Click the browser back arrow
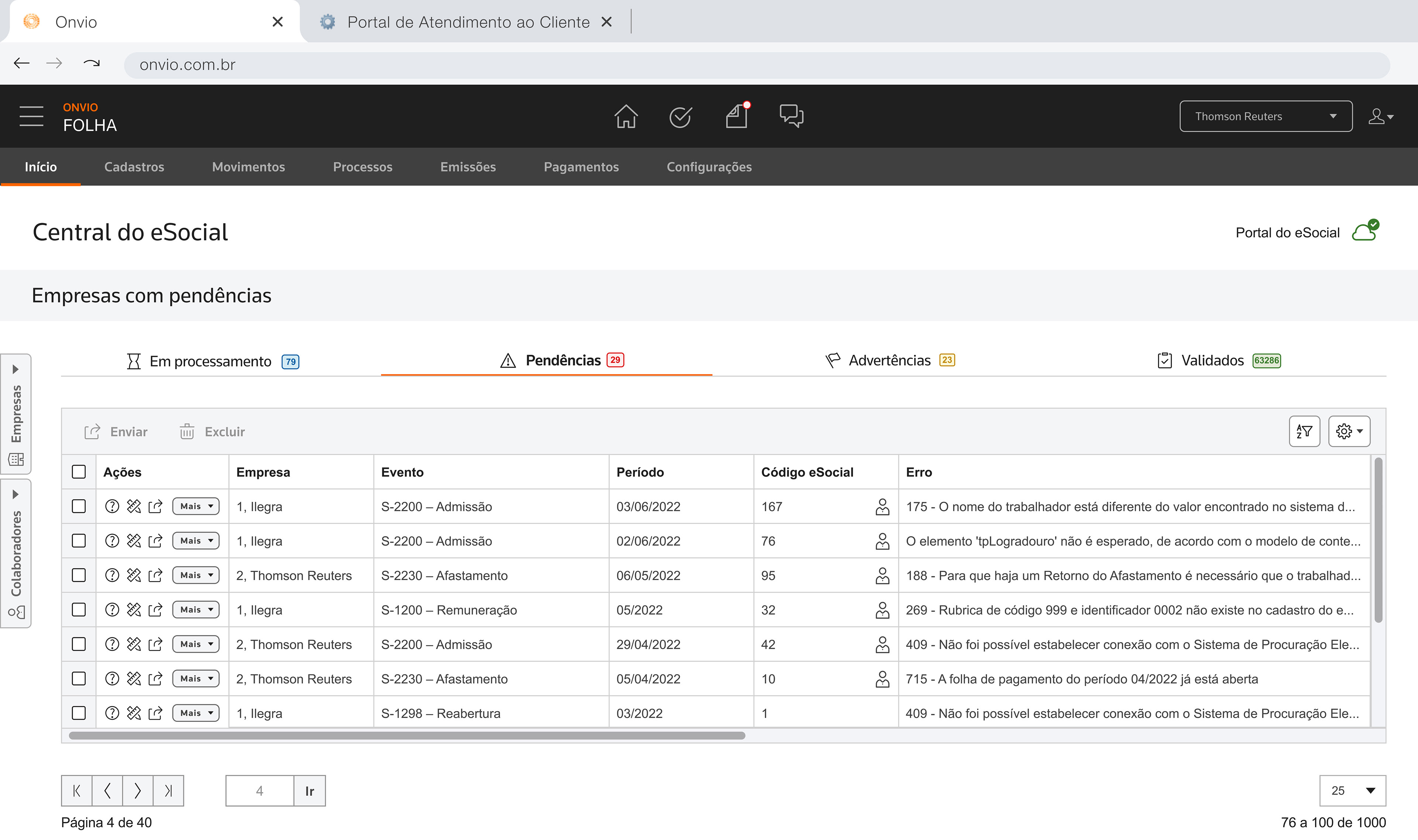The height and width of the screenshot is (840, 1418). coord(21,64)
